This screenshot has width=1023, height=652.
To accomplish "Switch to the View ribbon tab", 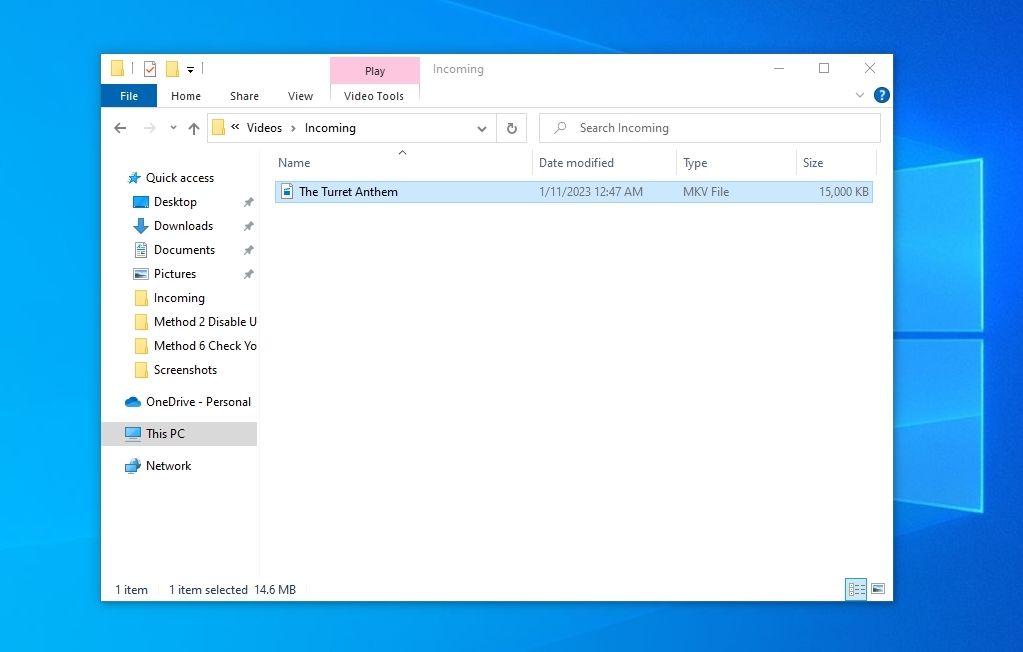I will pyautogui.click(x=300, y=96).
